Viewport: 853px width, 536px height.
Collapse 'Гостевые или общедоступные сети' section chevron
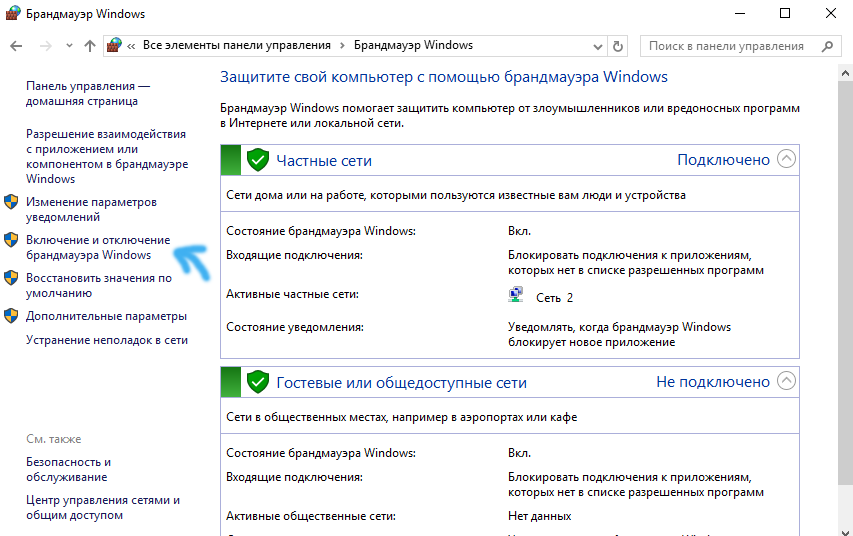click(786, 381)
